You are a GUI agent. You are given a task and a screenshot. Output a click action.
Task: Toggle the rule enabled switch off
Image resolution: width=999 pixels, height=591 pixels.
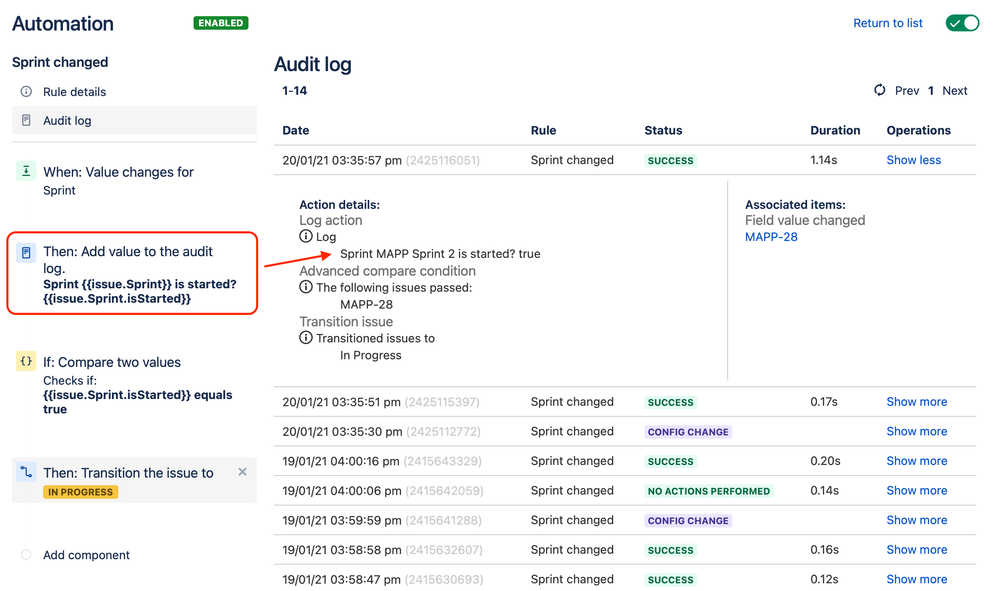point(962,23)
